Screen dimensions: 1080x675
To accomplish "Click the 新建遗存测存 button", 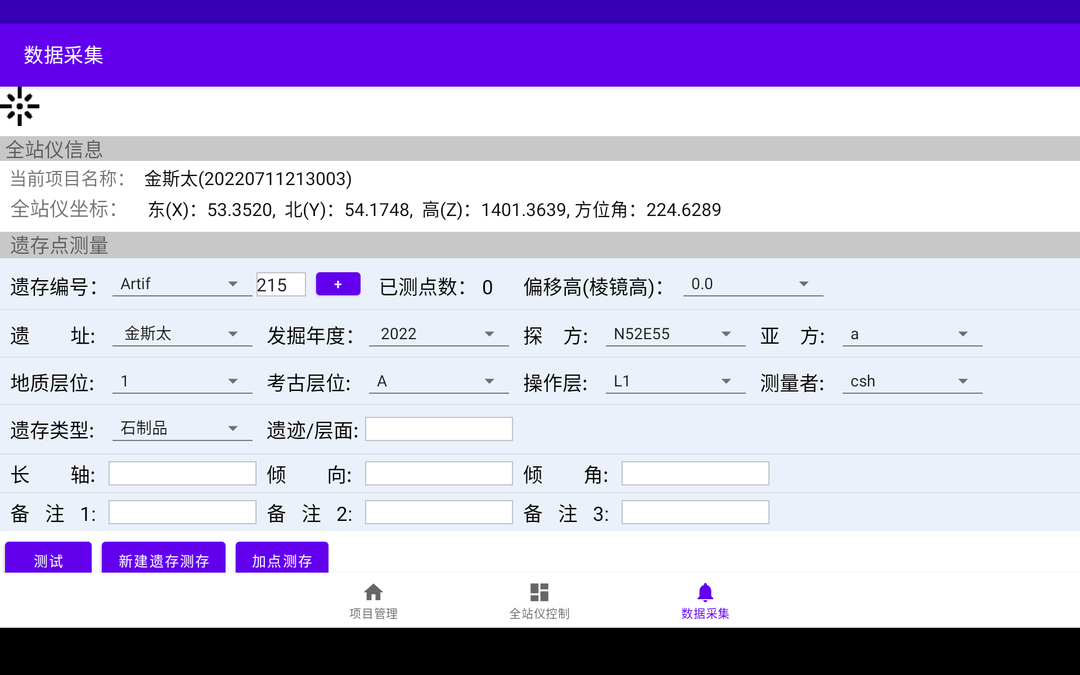I will [163, 557].
